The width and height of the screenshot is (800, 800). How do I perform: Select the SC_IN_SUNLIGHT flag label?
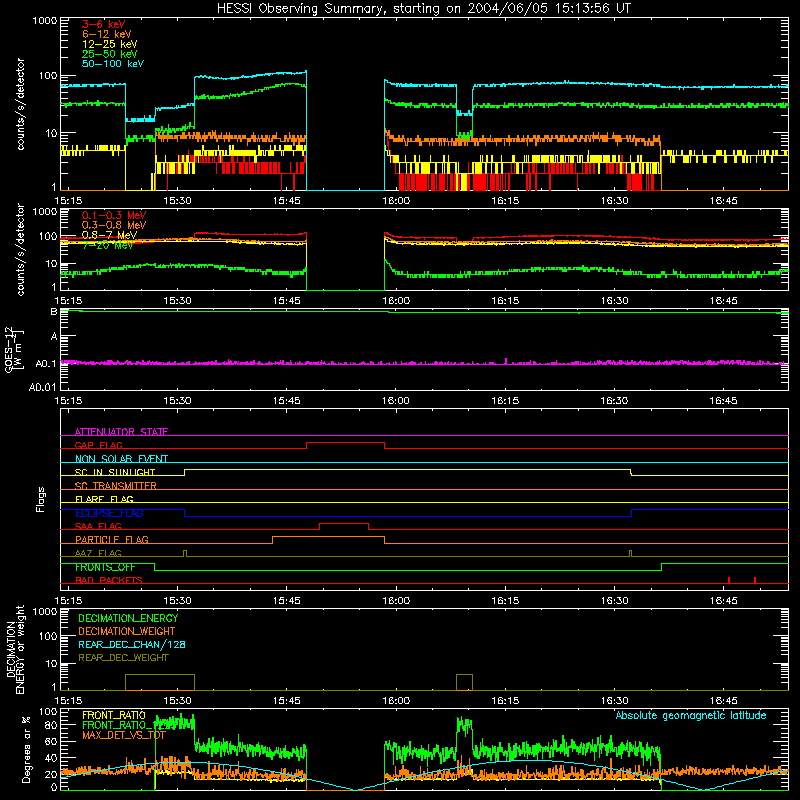point(115,472)
